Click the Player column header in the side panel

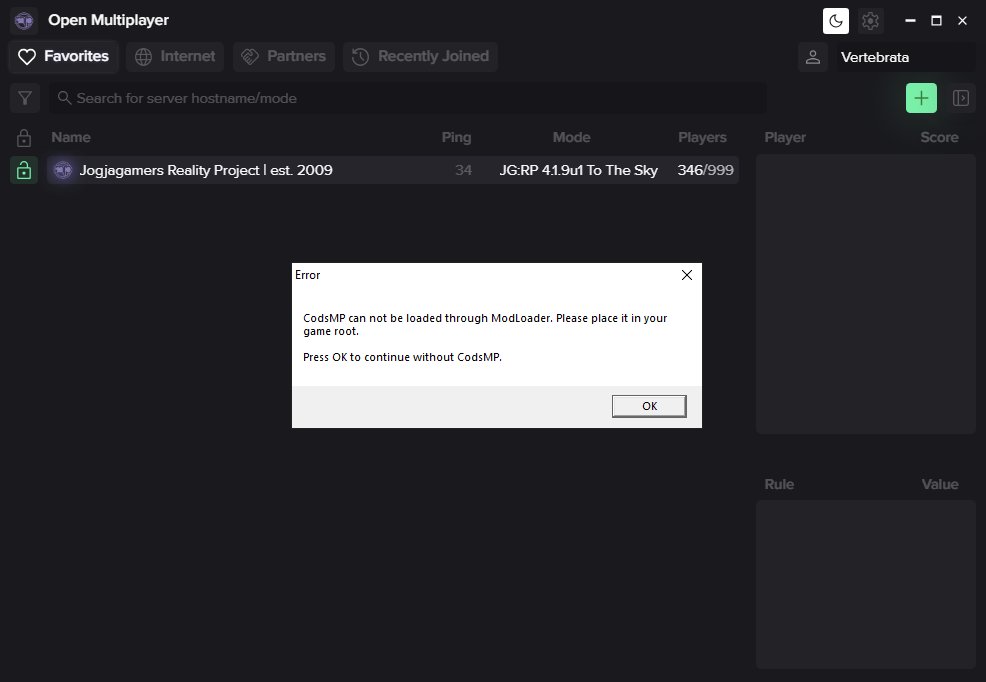[785, 138]
